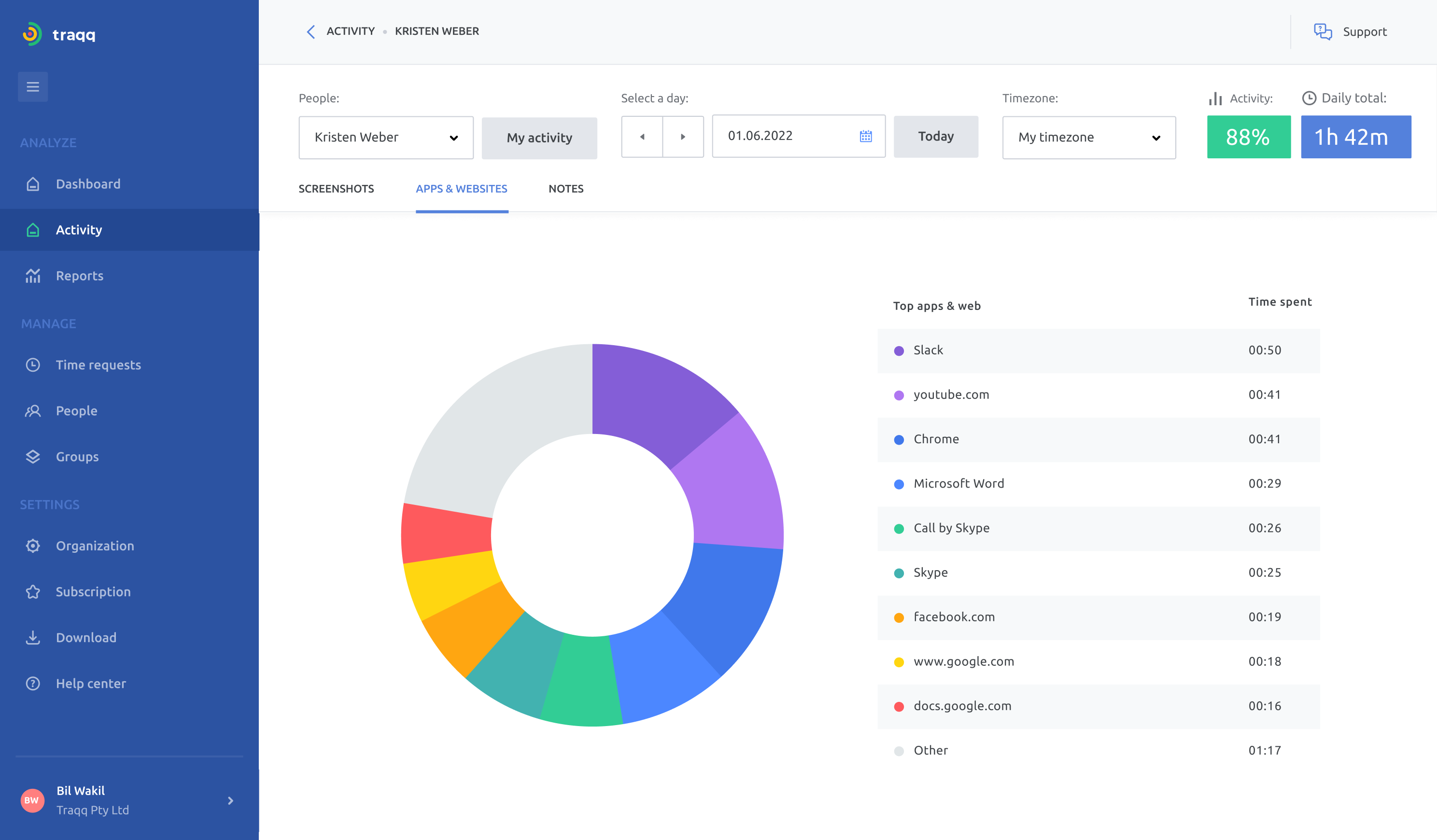Click the green Call by Skype legend dot

pyautogui.click(x=899, y=529)
